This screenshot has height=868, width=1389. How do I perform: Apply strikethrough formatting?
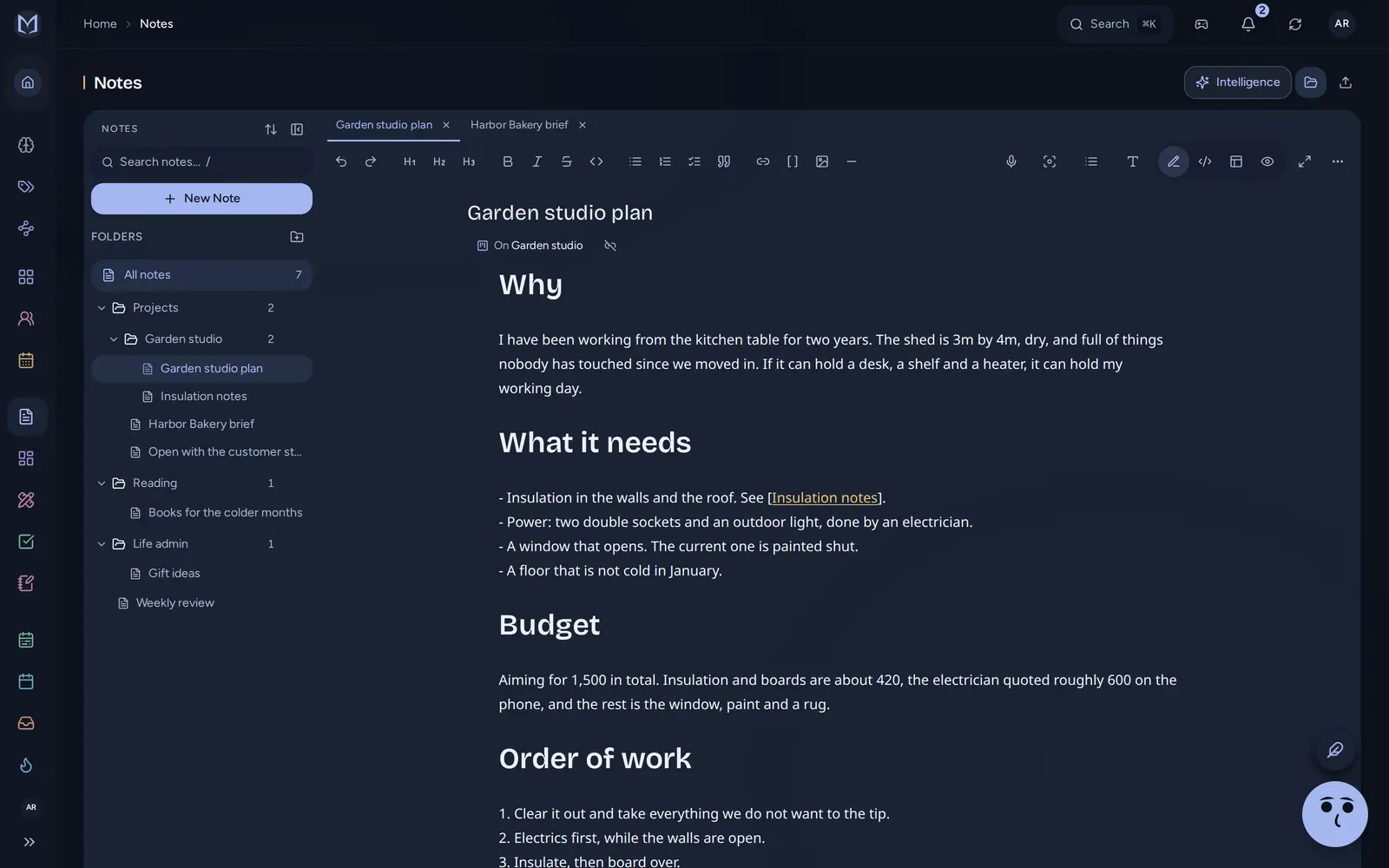[567, 161]
